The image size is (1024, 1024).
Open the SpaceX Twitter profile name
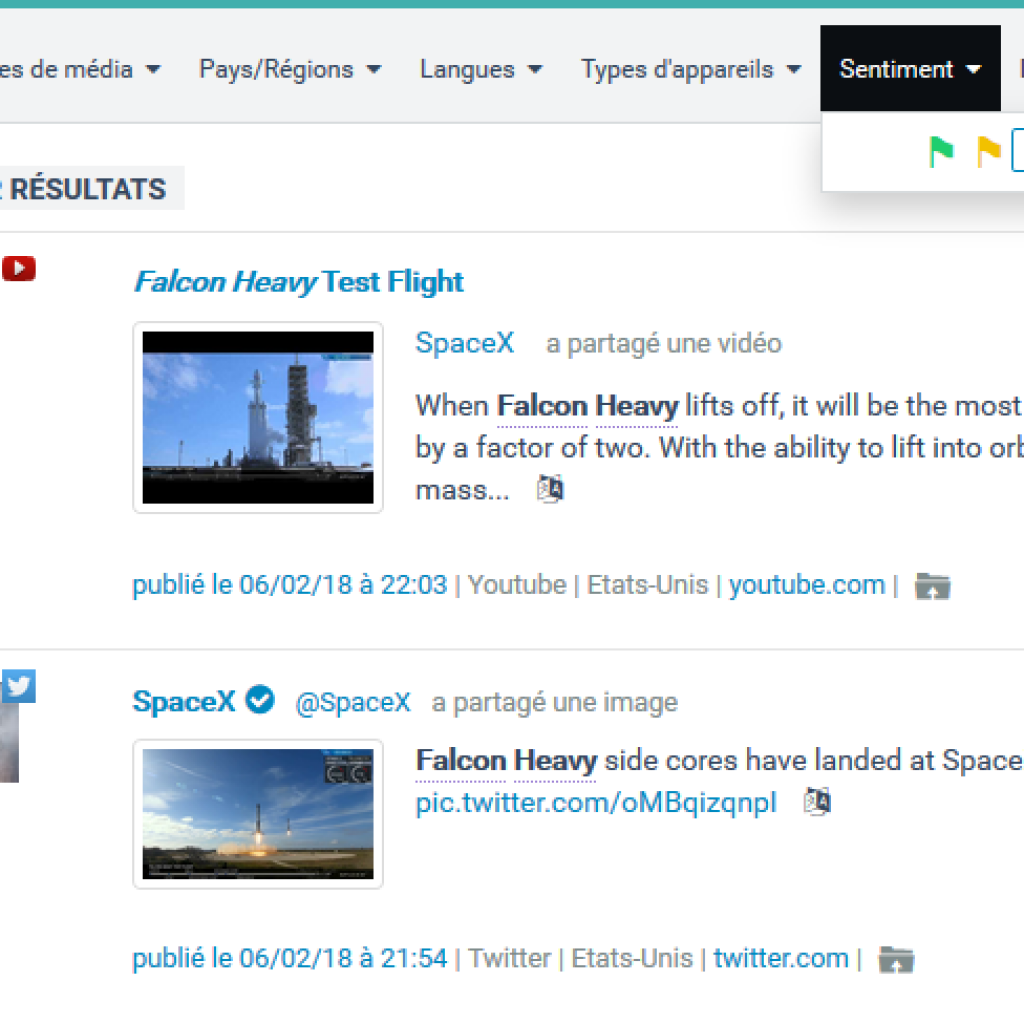(x=184, y=701)
